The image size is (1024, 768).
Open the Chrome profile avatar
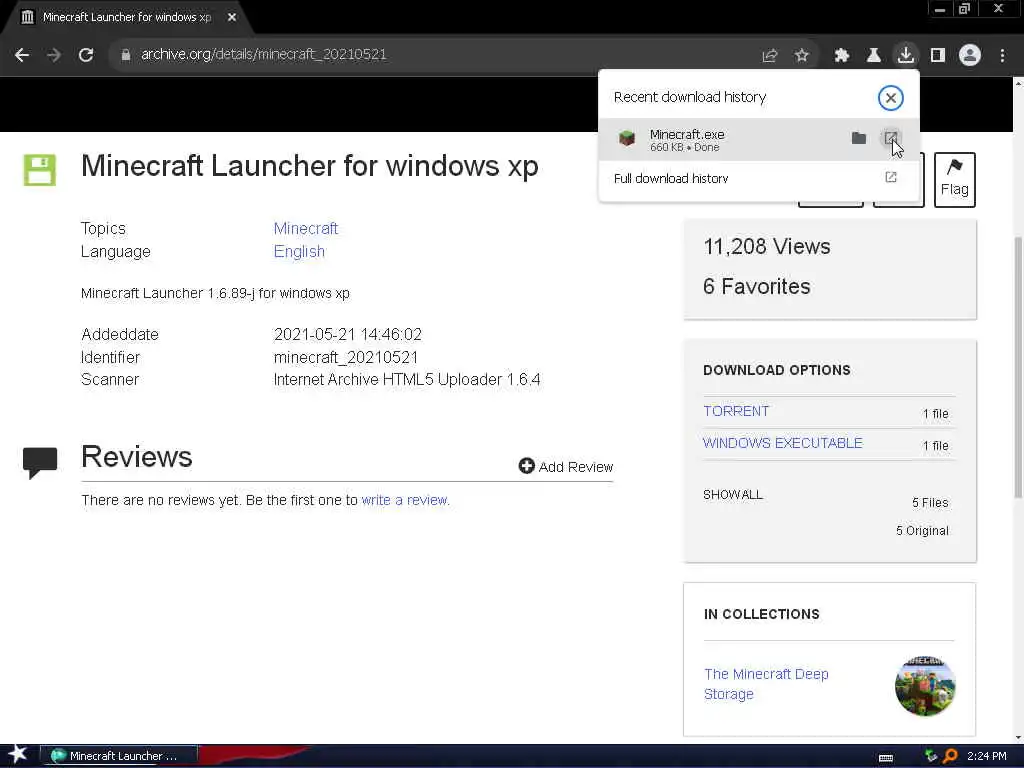(x=970, y=56)
